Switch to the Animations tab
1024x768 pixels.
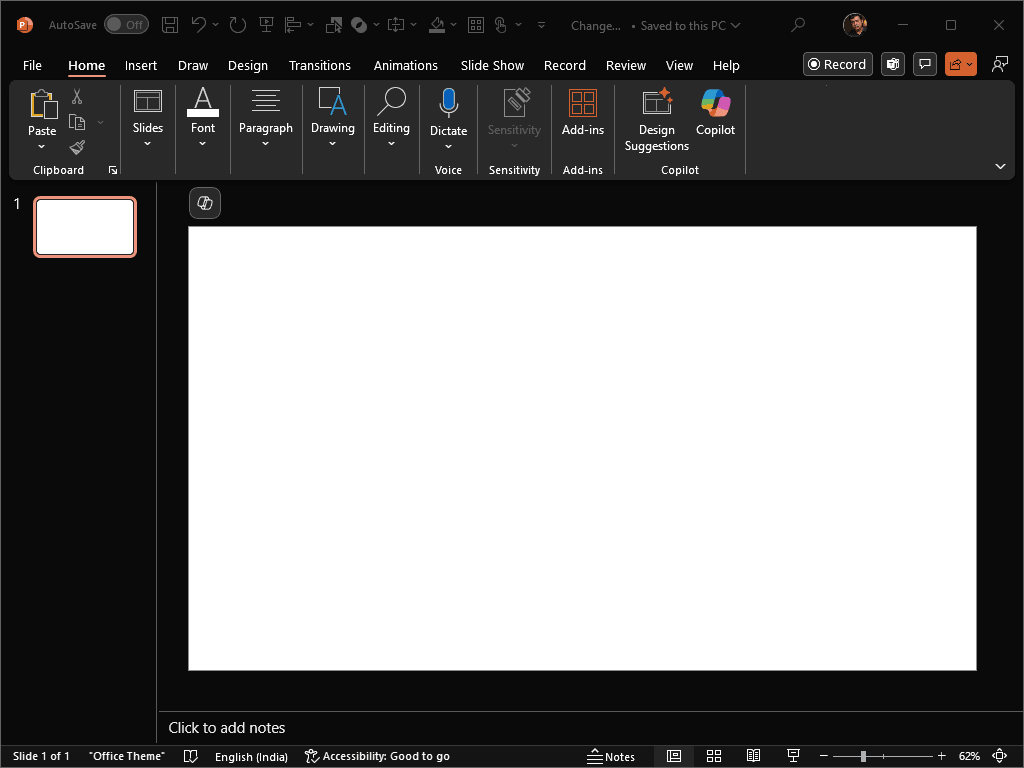[x=405, y=65]
